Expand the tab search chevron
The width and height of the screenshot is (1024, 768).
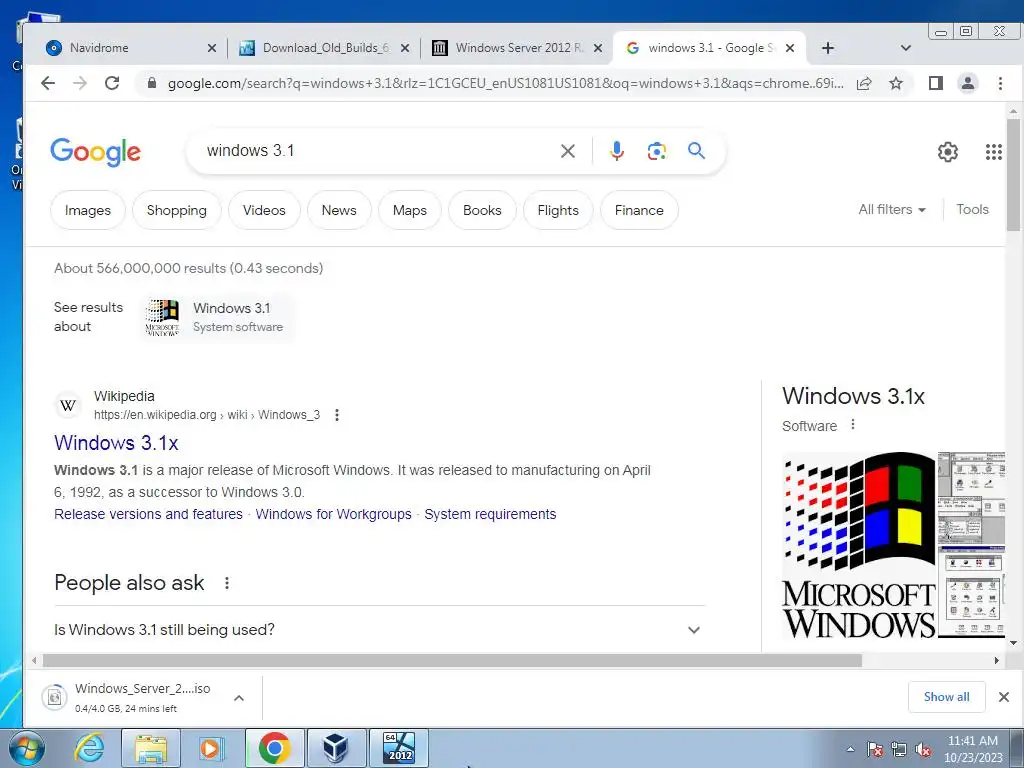tap(905, 48)
